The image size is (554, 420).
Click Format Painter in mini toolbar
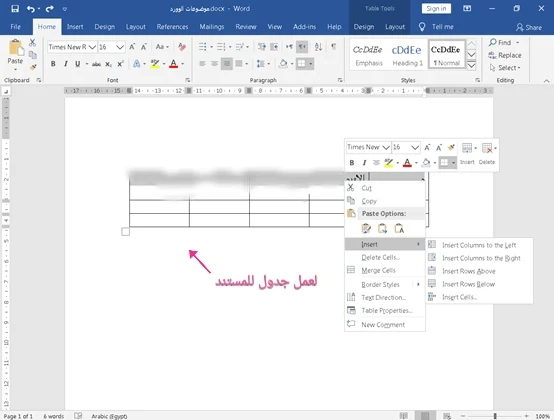(x=451, y=147)
